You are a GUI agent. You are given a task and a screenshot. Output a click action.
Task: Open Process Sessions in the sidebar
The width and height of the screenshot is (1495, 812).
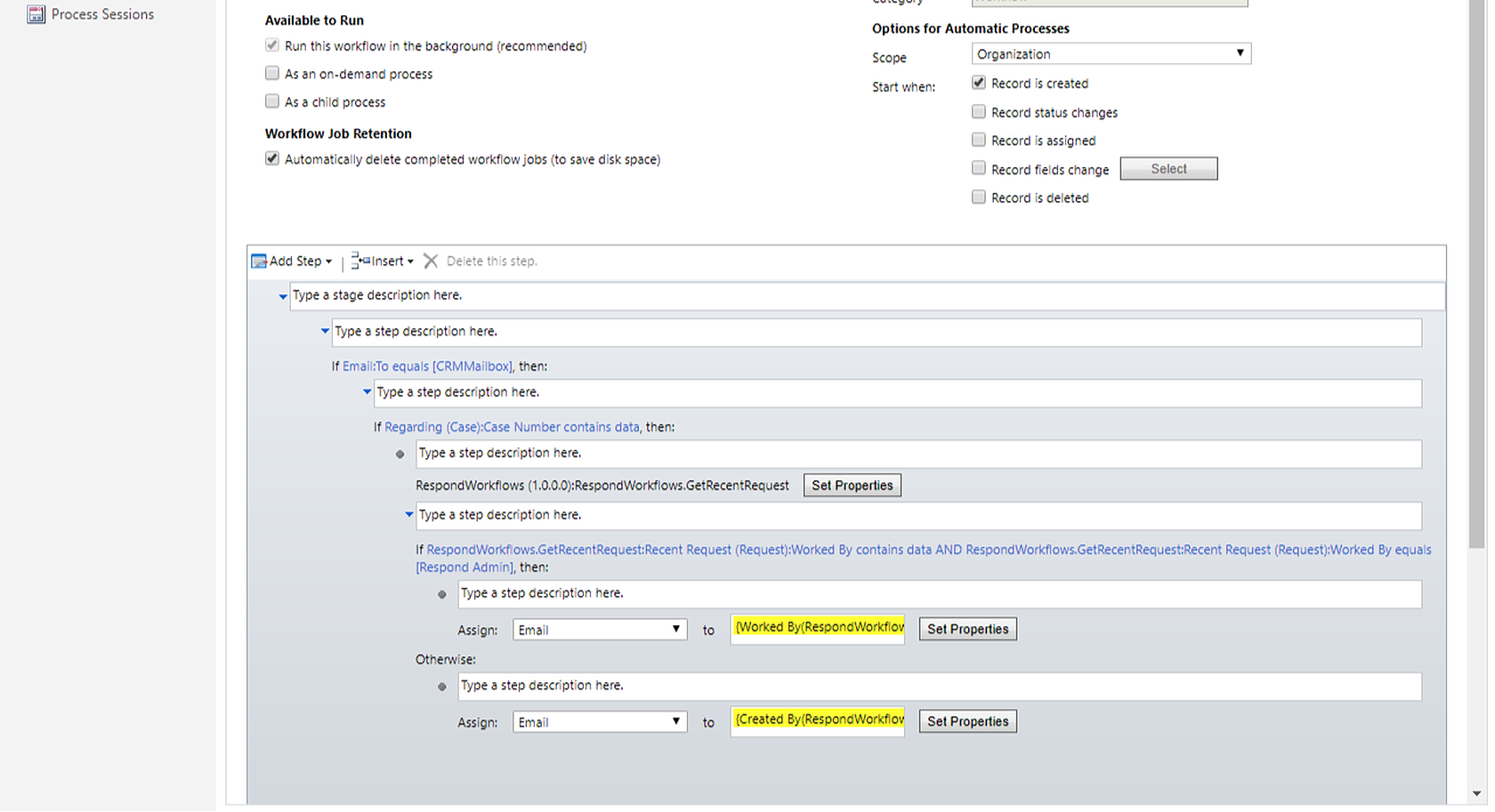click(x=90, y=14)
